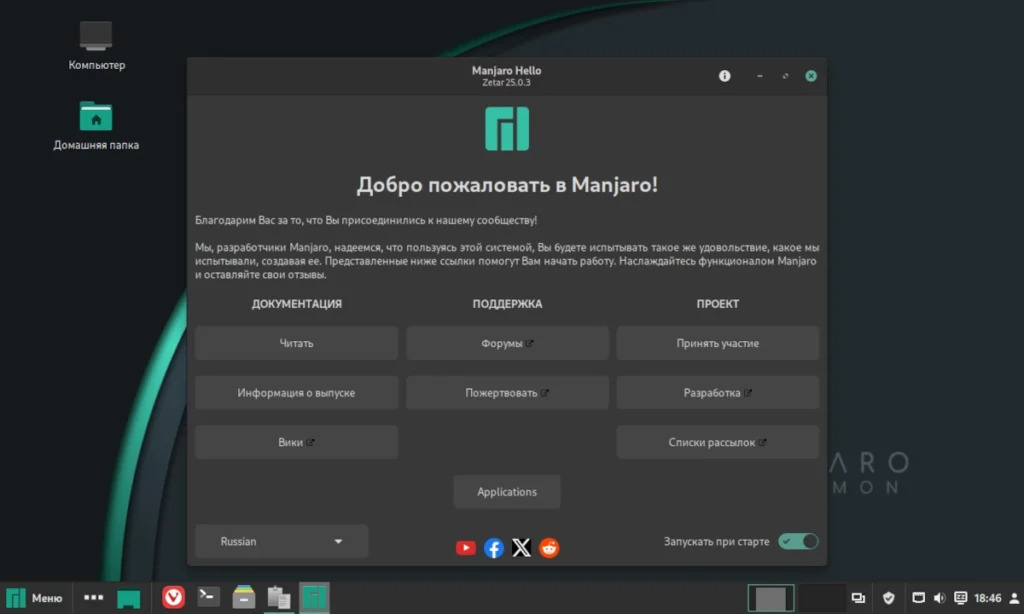
Task: Click the Читать button
Action: coord(296,343)
